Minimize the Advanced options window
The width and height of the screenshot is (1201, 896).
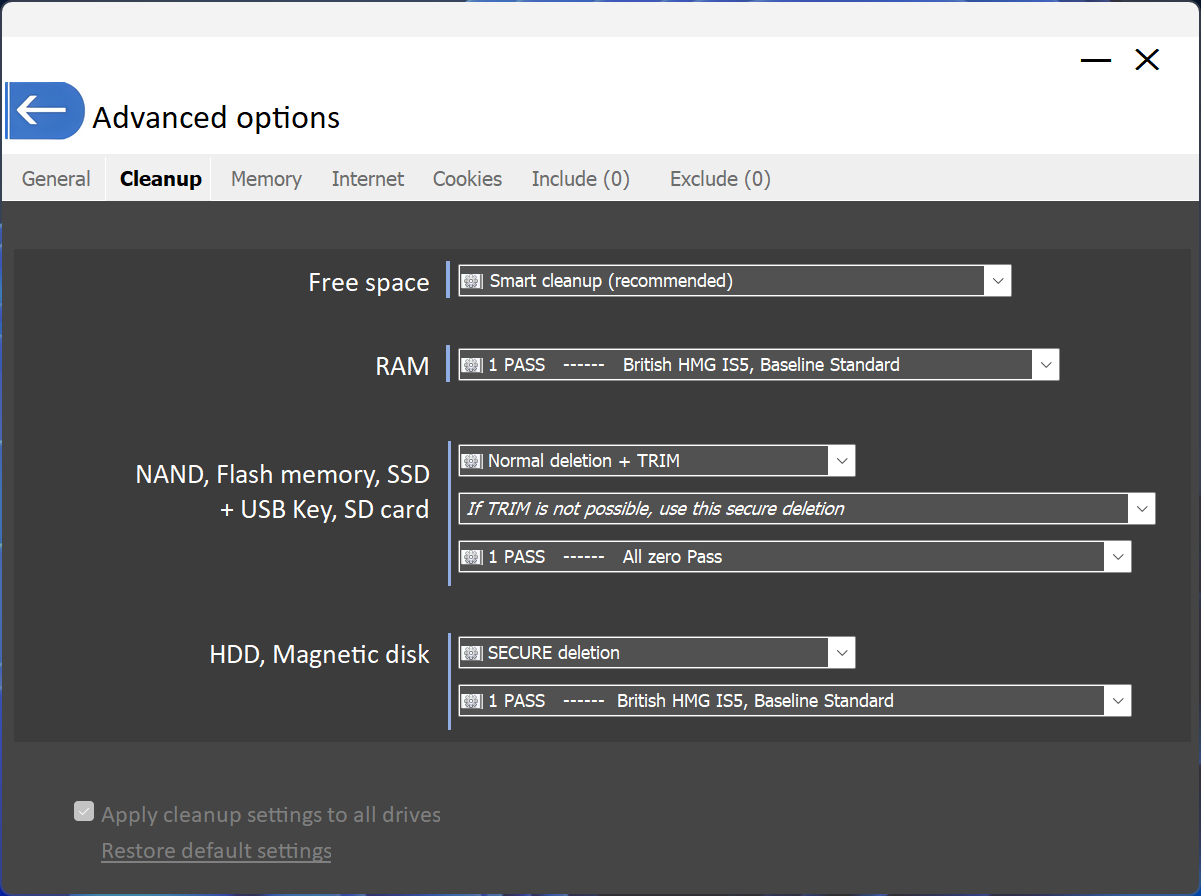[x=1096, y=60]
